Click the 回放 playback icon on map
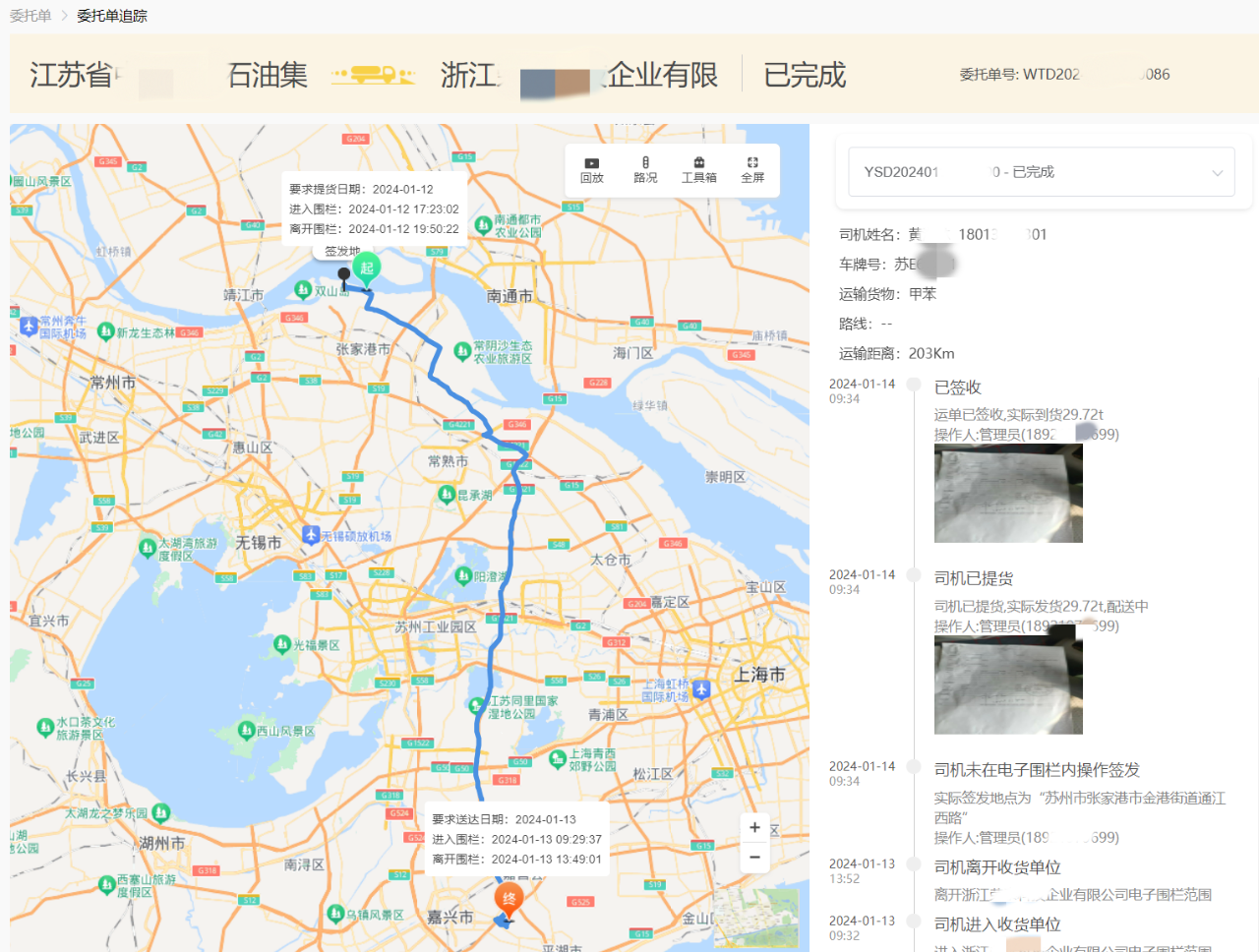 (591, 170)
